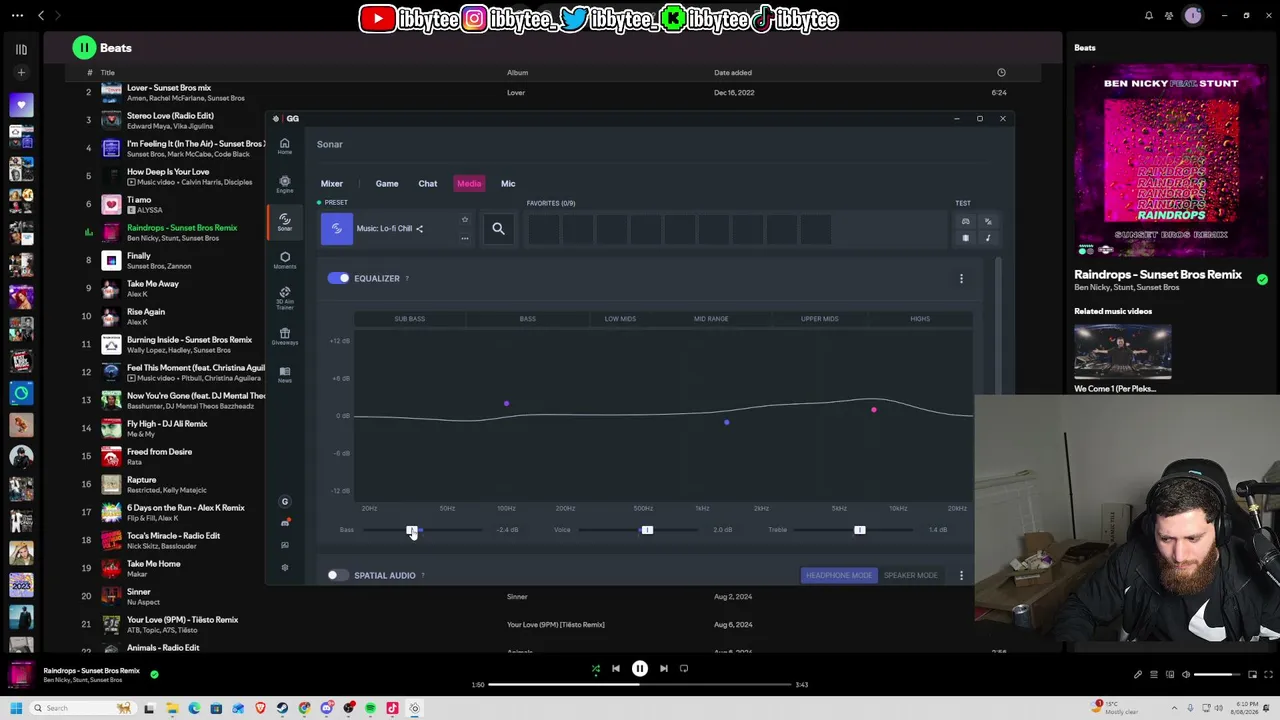Open the Engine section in GG sidebar
The height and width of the screenshot is (720, 1280).
[284, 184]
